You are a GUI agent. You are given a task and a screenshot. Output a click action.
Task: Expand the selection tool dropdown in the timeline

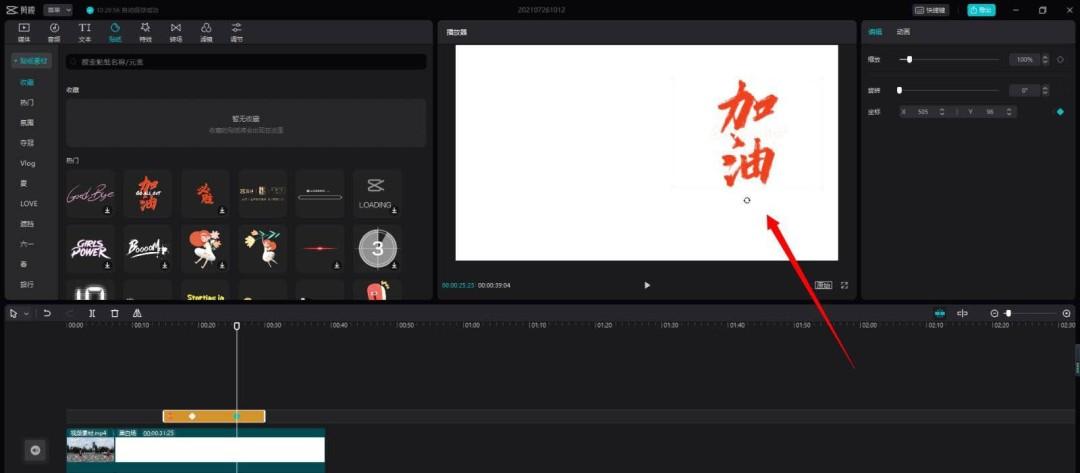click(27, 313)
